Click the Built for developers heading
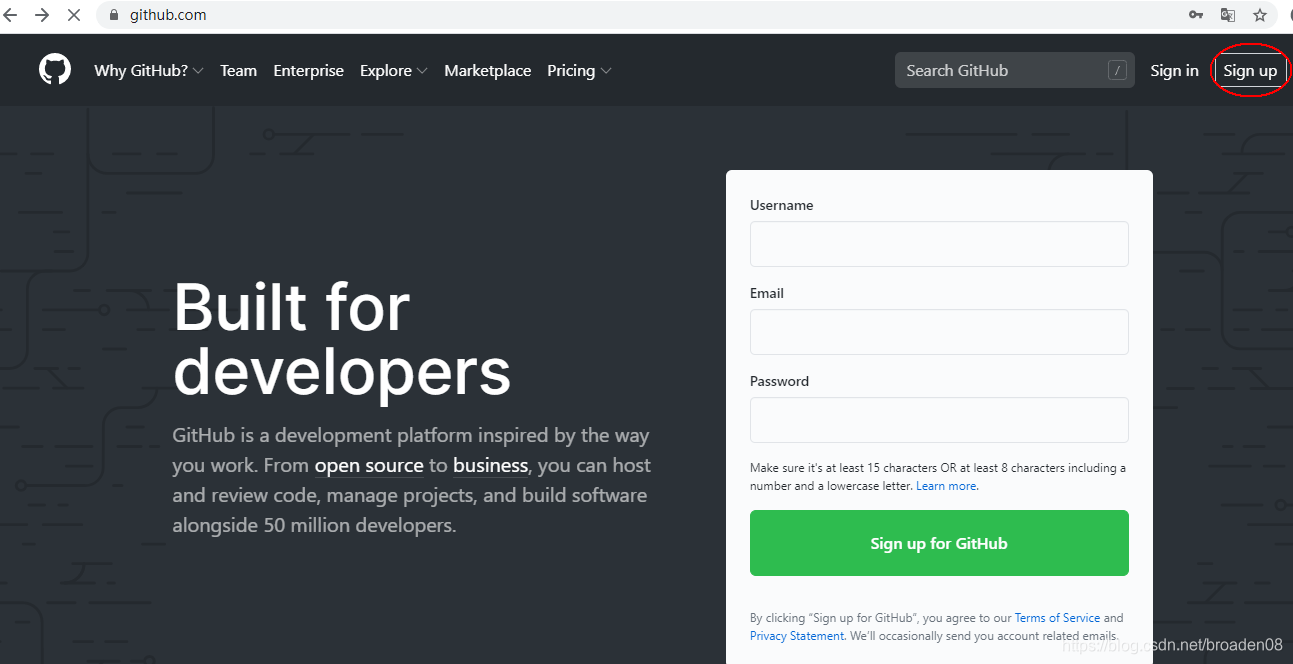 342,339
